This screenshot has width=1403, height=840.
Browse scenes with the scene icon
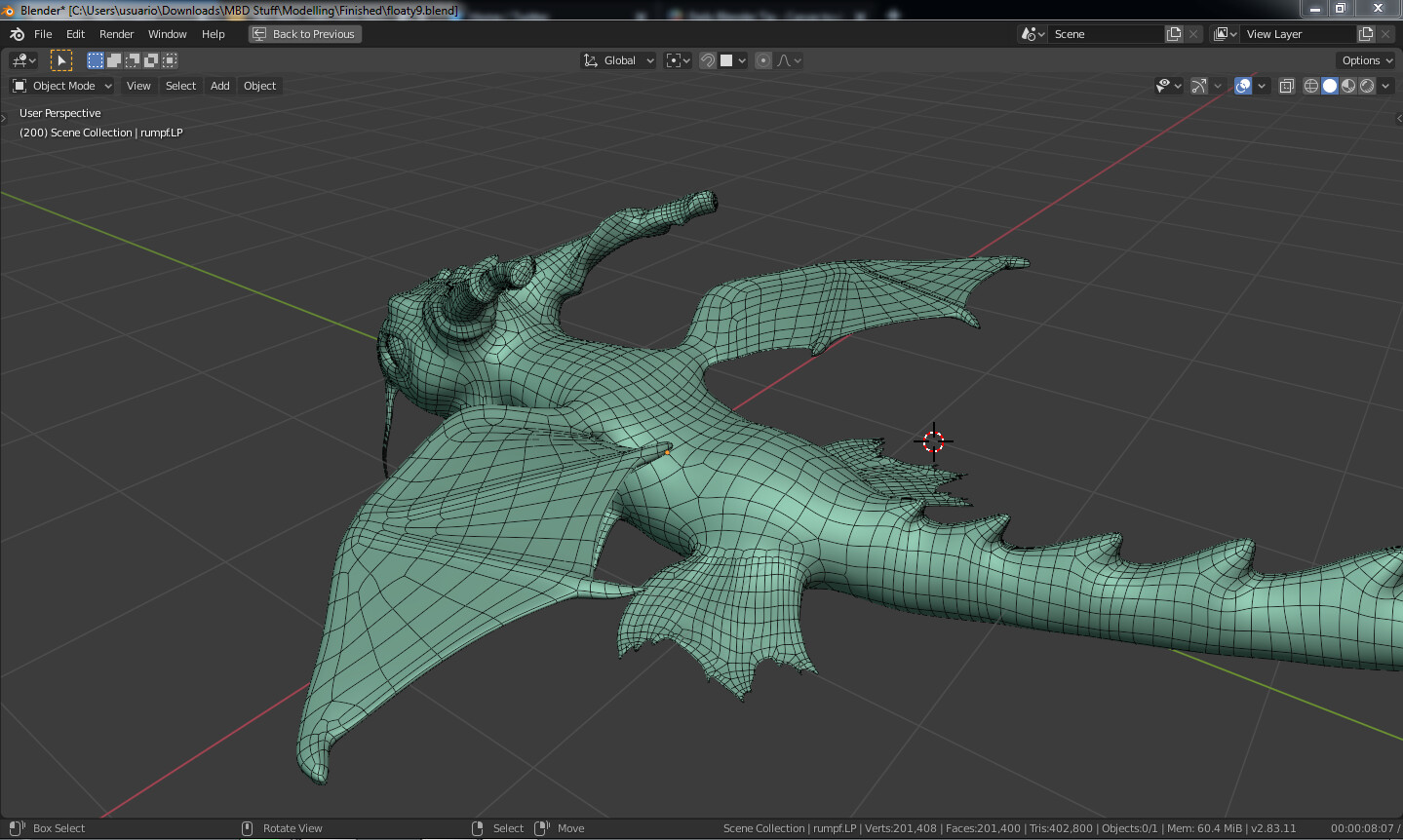1033,34
